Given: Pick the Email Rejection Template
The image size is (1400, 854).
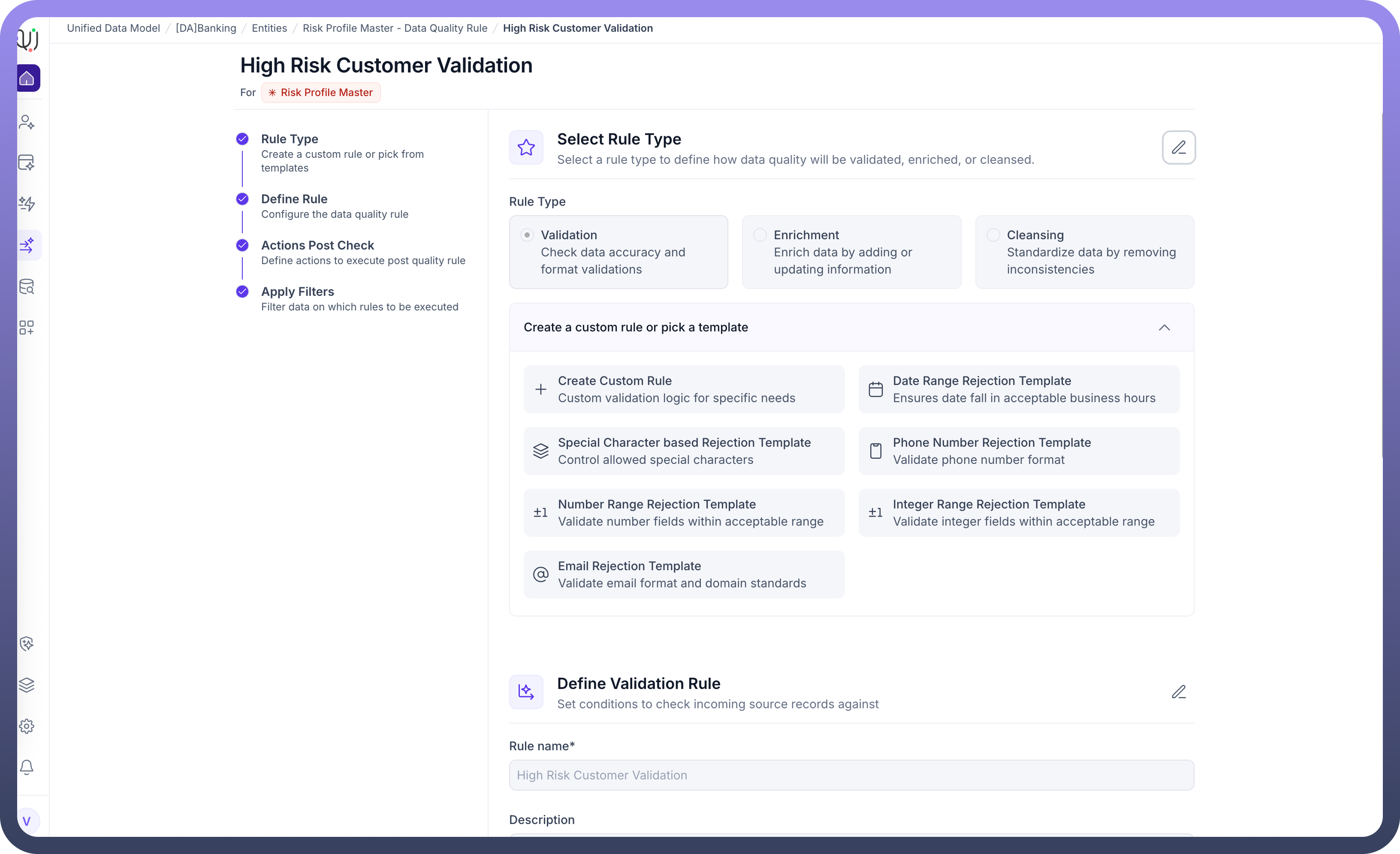Looking at the screenshot, I should click(684, 574).
